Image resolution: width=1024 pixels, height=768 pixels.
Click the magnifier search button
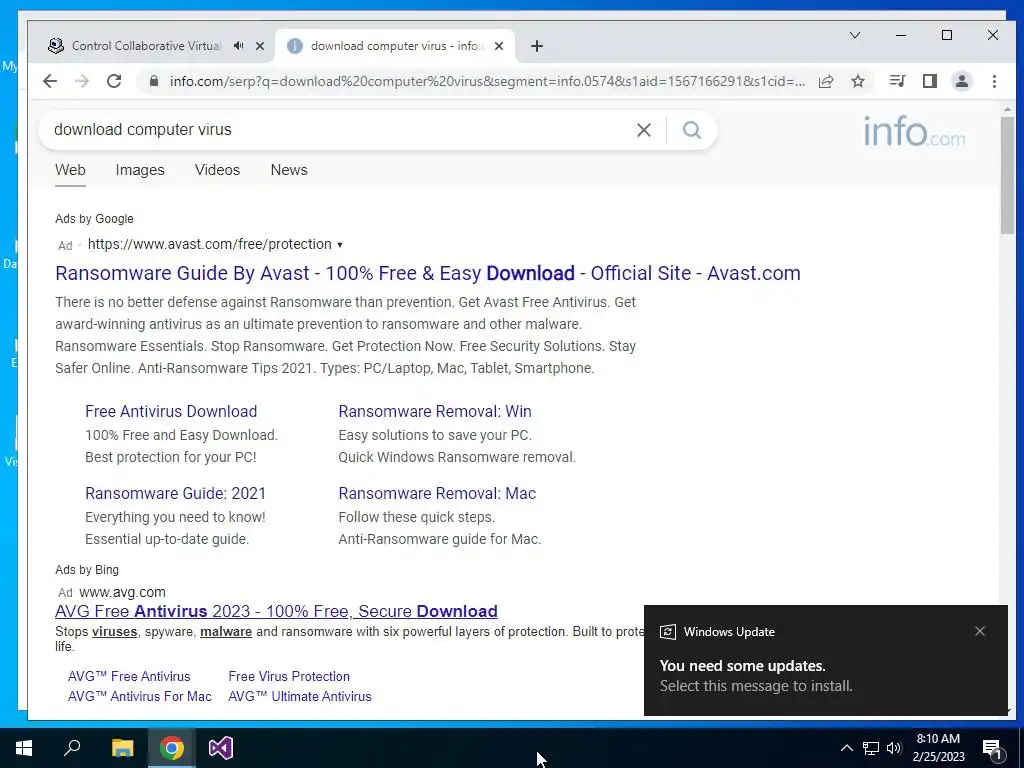coord(692,130)
